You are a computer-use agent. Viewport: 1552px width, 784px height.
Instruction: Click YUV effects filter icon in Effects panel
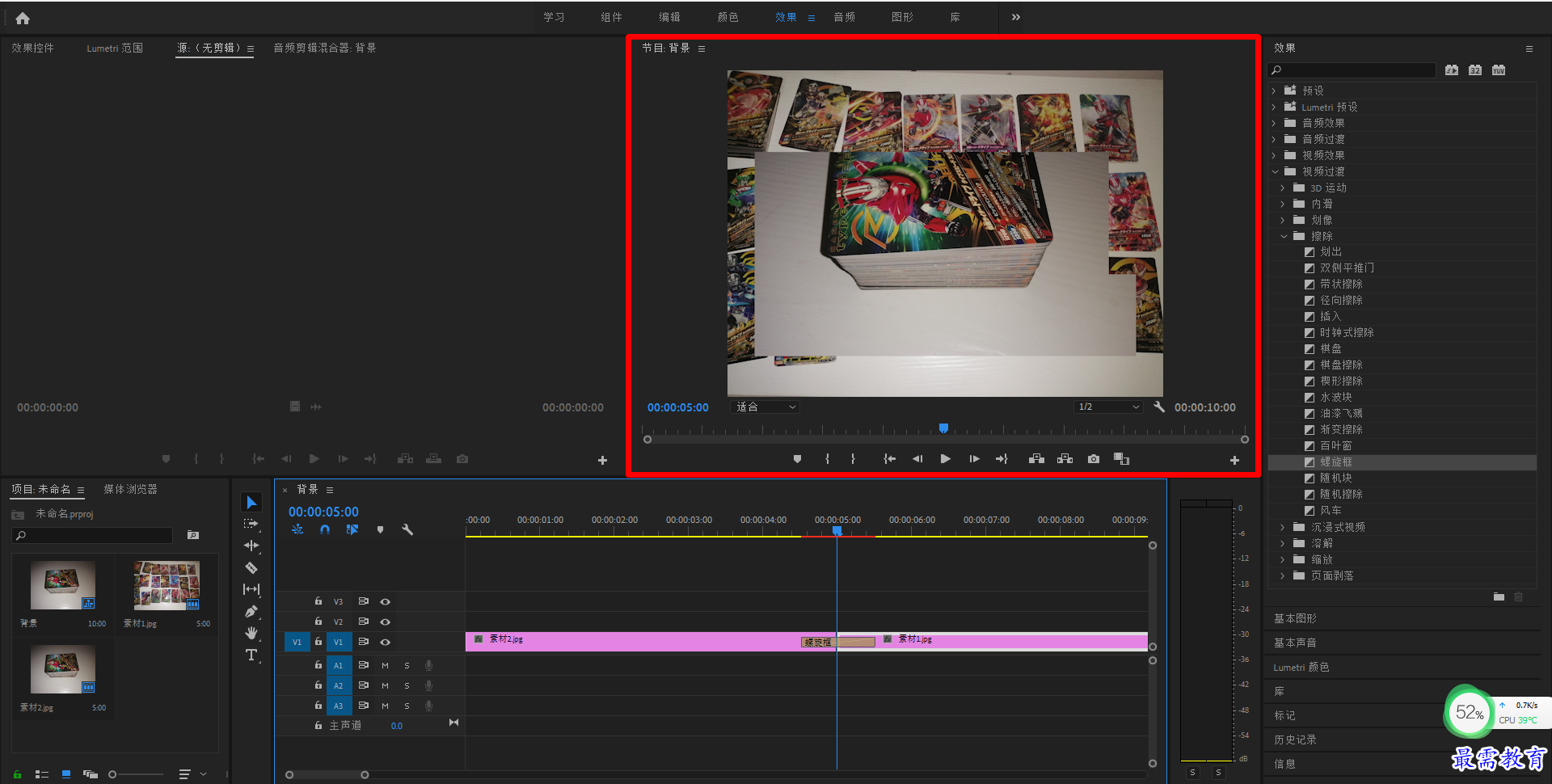click(x=1499, y=70)
